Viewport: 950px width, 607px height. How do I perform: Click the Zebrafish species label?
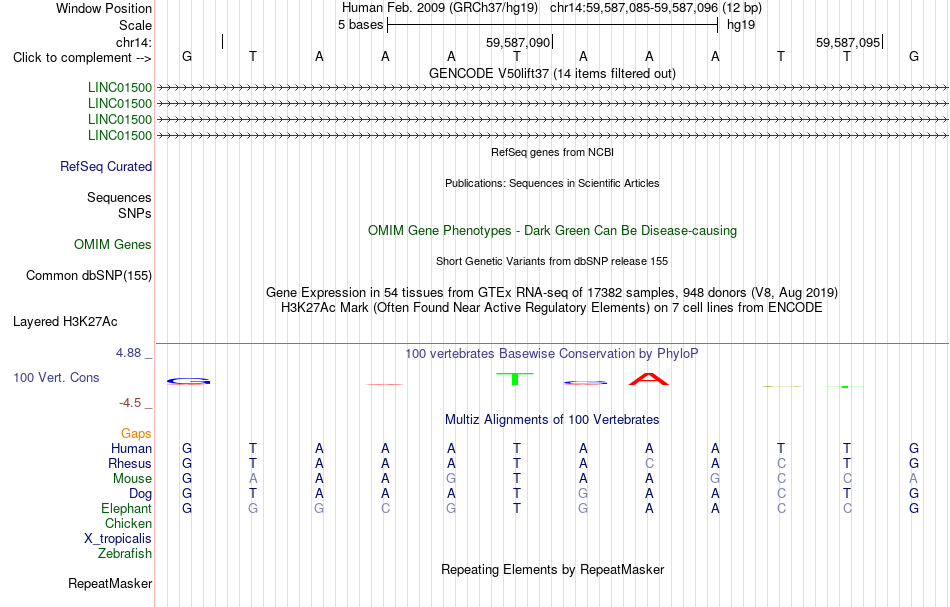coord(125,554)
